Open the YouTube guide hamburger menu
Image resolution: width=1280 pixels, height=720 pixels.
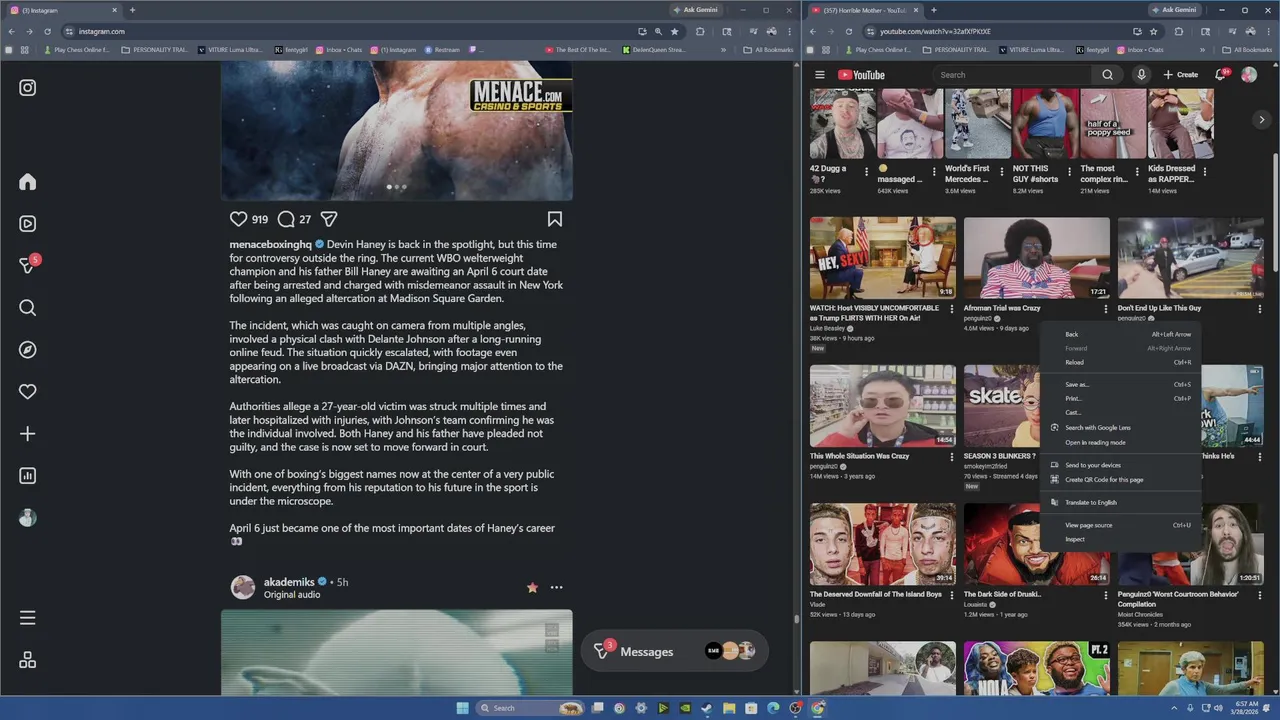(819, 75)
